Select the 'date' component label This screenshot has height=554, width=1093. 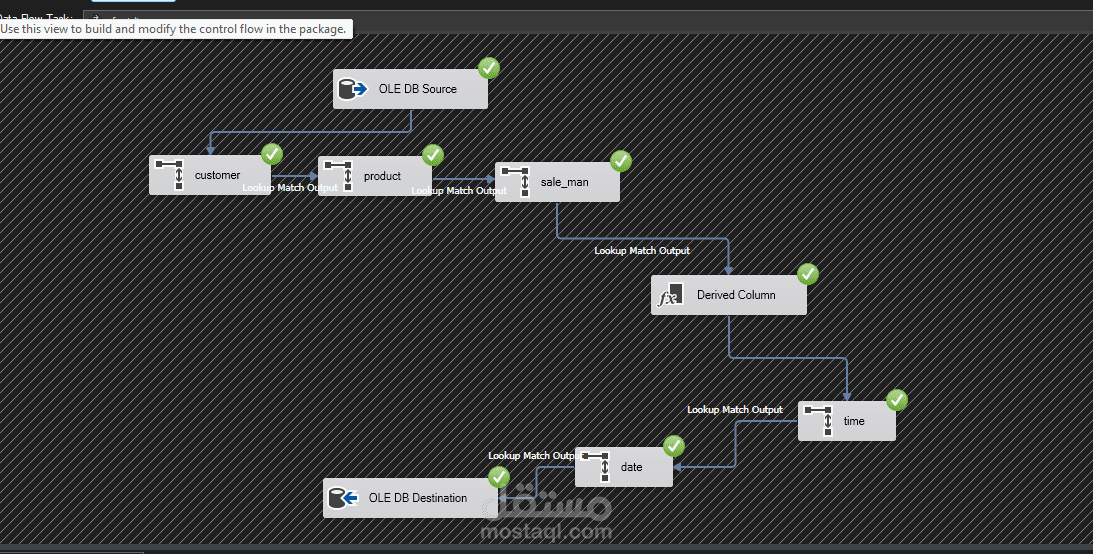coord(632,468)
